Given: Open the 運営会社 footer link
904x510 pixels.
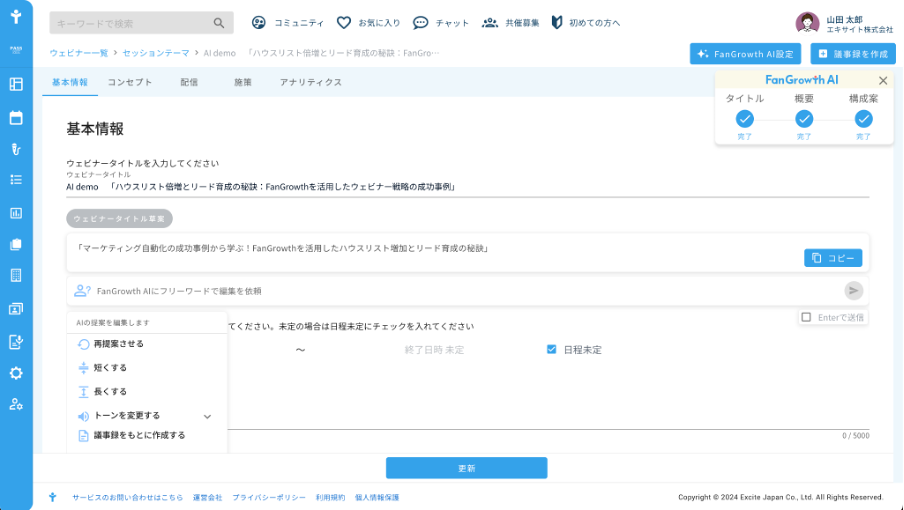Looking at the screenshot, I should tap(208, 497).
